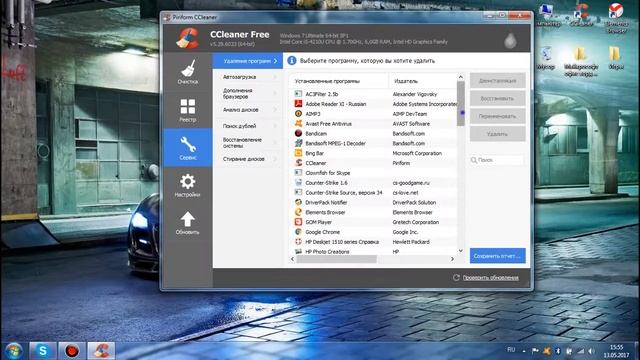Open the Автозагрузка submenu
Image resolution: width=640 pixels, height=360 pixels.
point(248,77)
